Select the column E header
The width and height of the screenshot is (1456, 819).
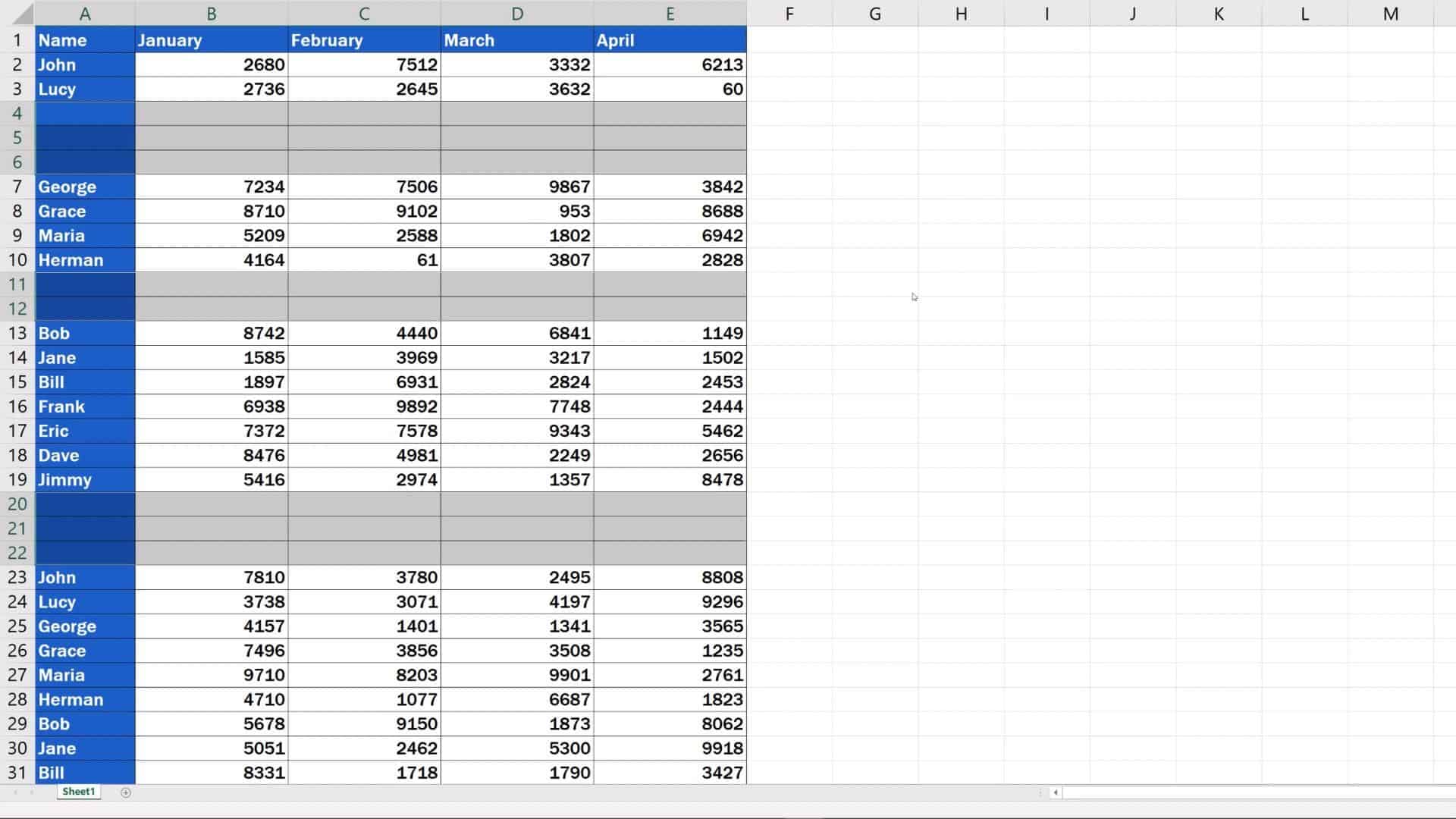(x=670, y=13)
